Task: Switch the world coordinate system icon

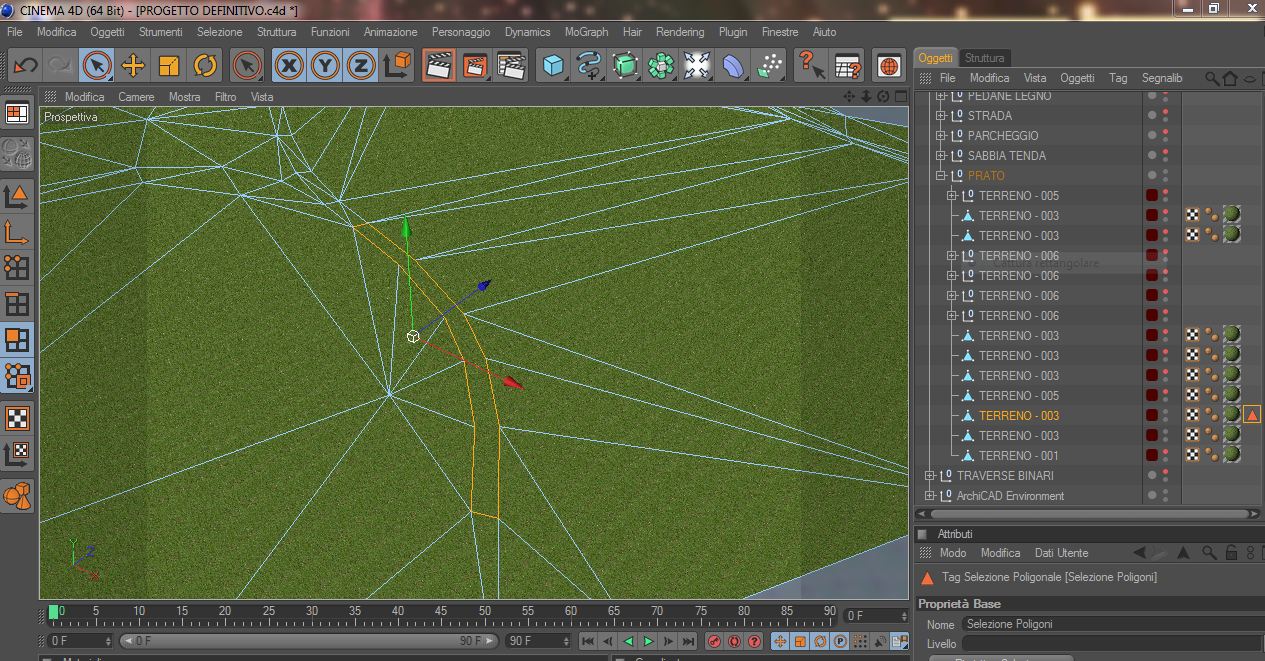Action: point(397,66)
